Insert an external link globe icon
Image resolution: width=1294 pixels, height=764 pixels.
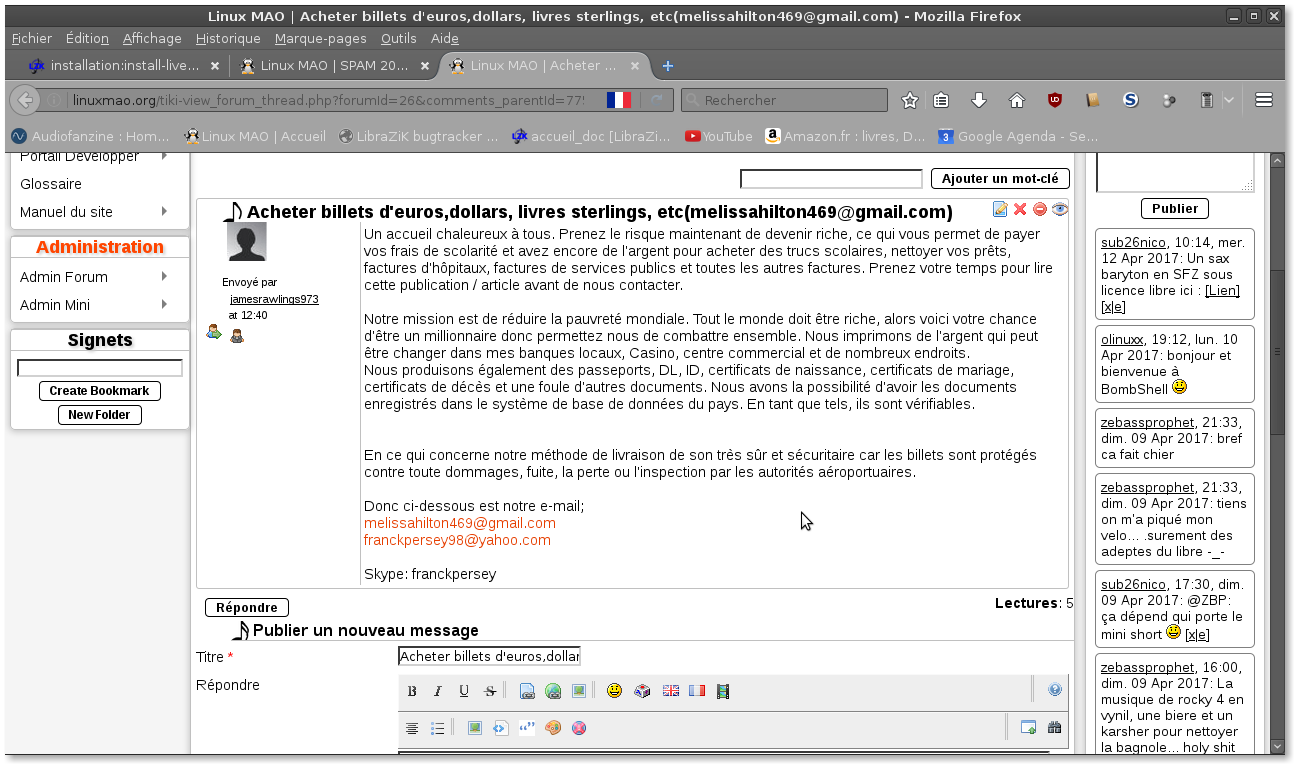coord(553,691)
